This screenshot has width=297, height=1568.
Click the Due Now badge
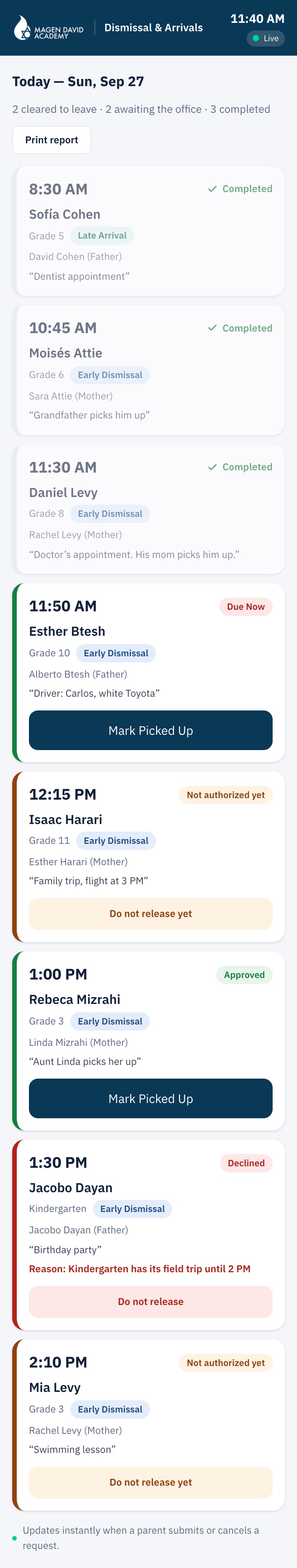click(246, 607)
